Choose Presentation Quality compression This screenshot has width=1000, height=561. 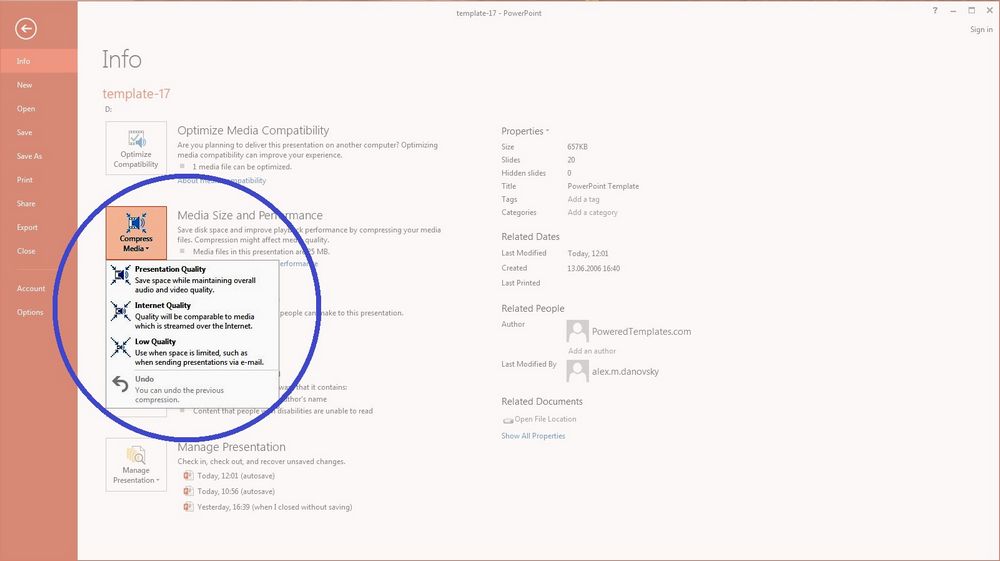(x=192, y=279)
